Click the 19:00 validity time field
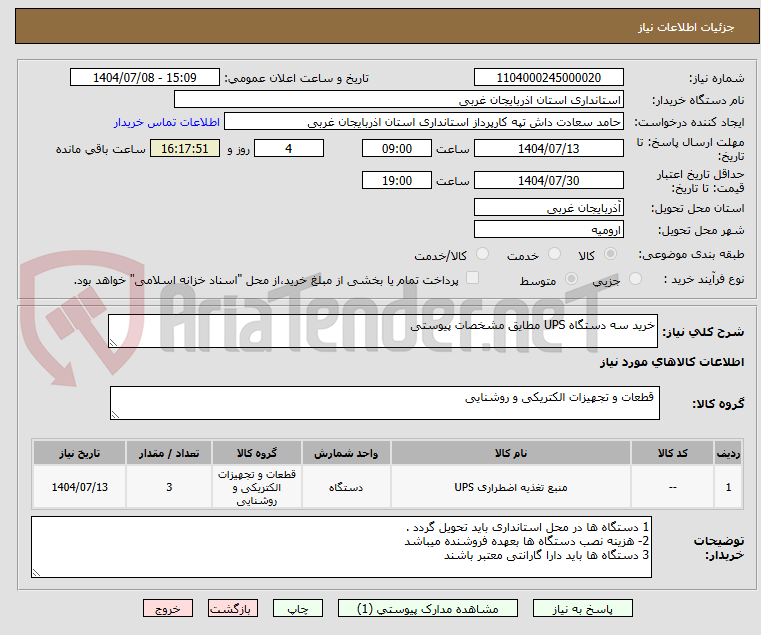The image size is (761, 635). pyautogui.click(x=397, y=181)
